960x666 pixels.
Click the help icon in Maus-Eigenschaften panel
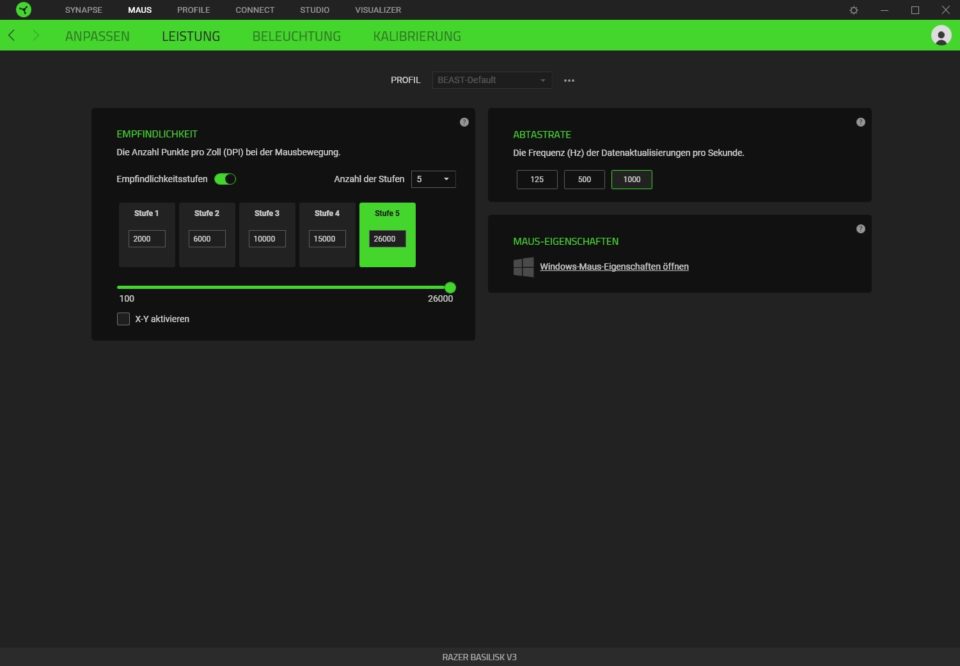click(x=860, y=229)
